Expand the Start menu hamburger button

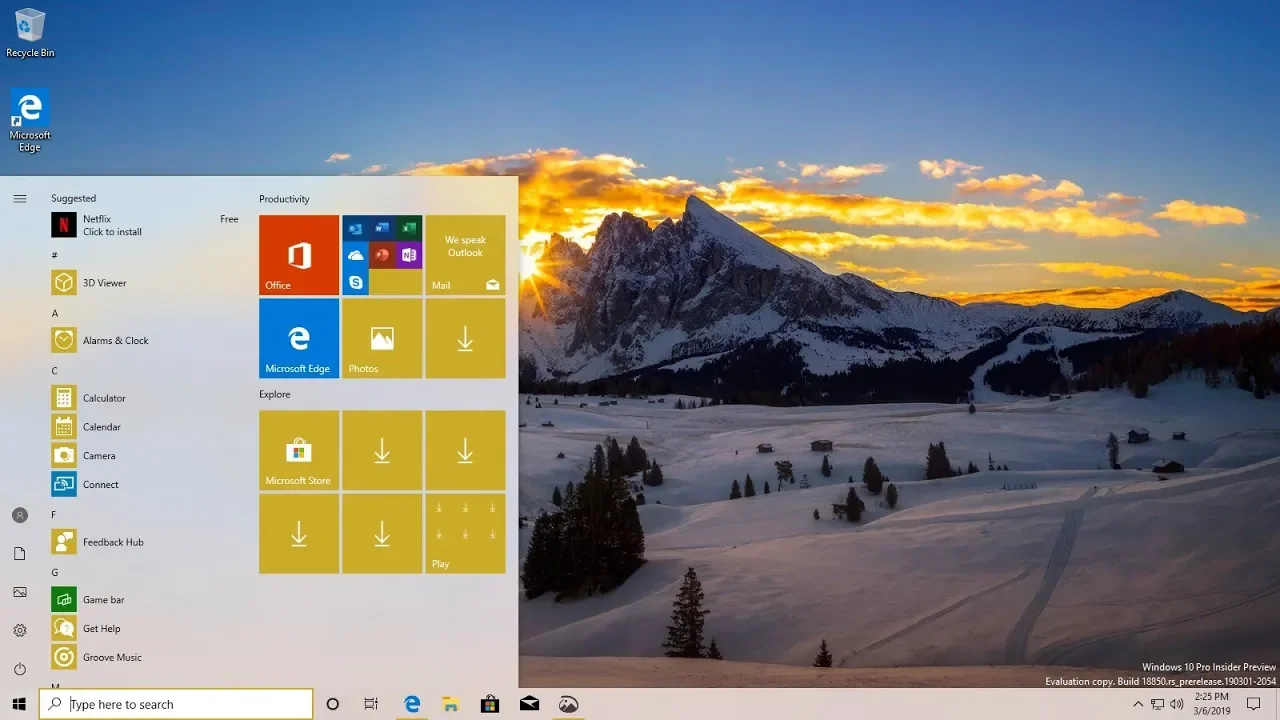coord(20,198)
